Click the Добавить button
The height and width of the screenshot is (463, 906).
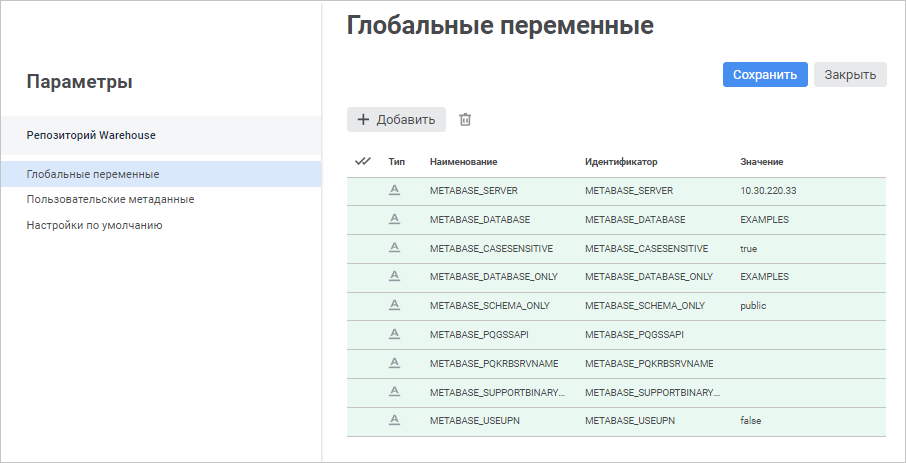[x=396, y=120]
